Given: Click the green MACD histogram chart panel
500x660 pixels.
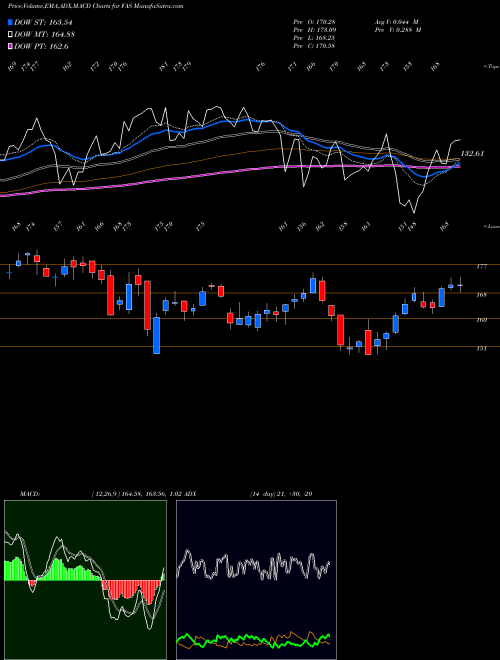Looking at the screenshot, I should [x=85, y=580].
